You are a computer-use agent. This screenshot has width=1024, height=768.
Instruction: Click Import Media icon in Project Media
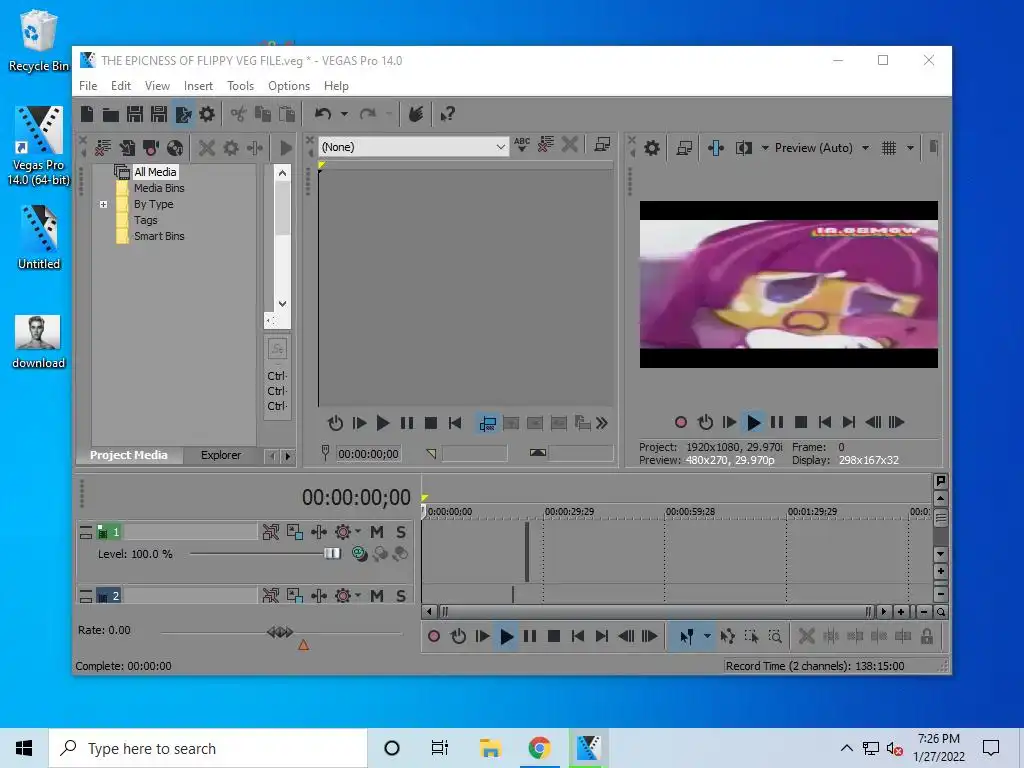click(x=127, y=148)
